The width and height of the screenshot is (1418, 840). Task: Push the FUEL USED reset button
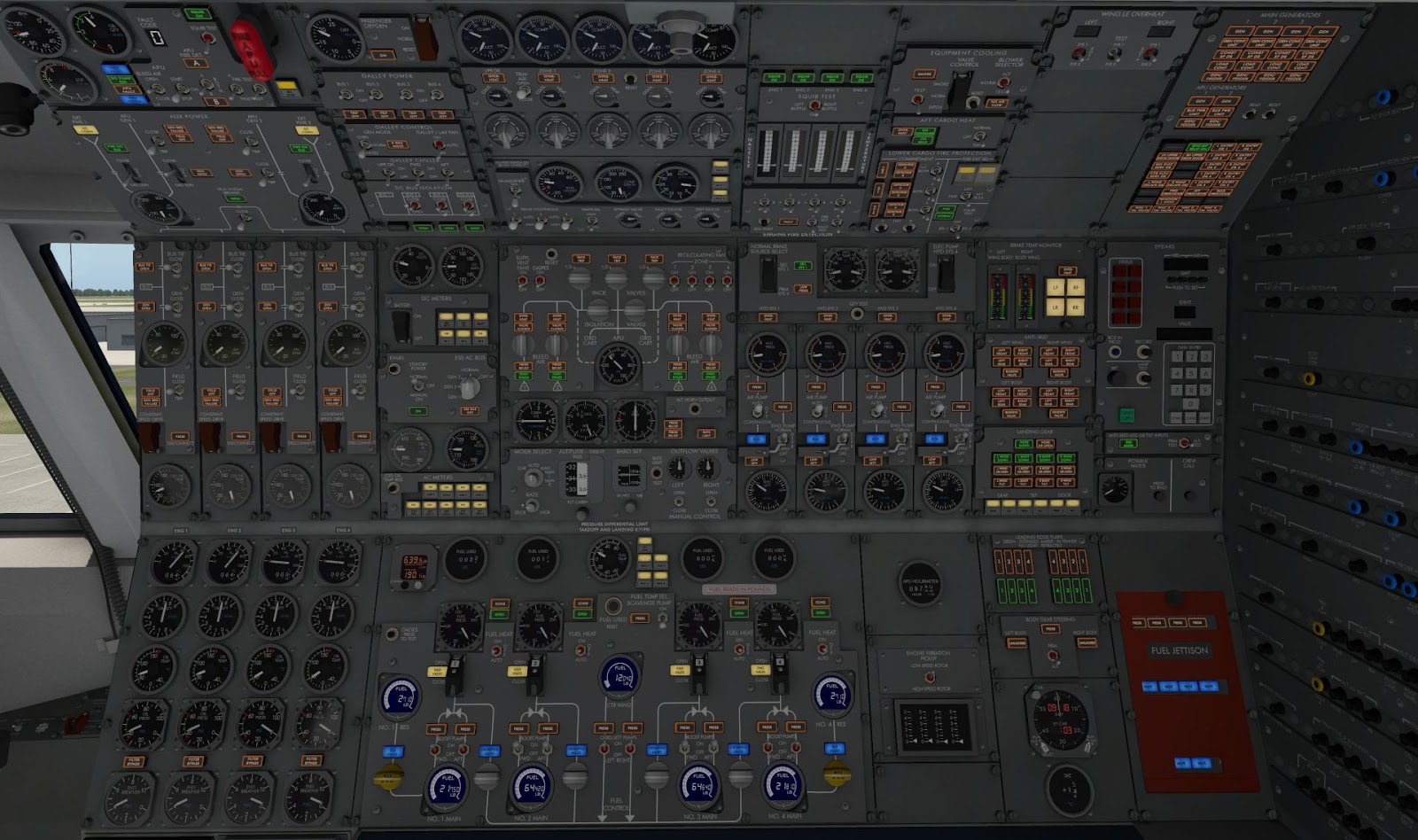click(612, 605)
